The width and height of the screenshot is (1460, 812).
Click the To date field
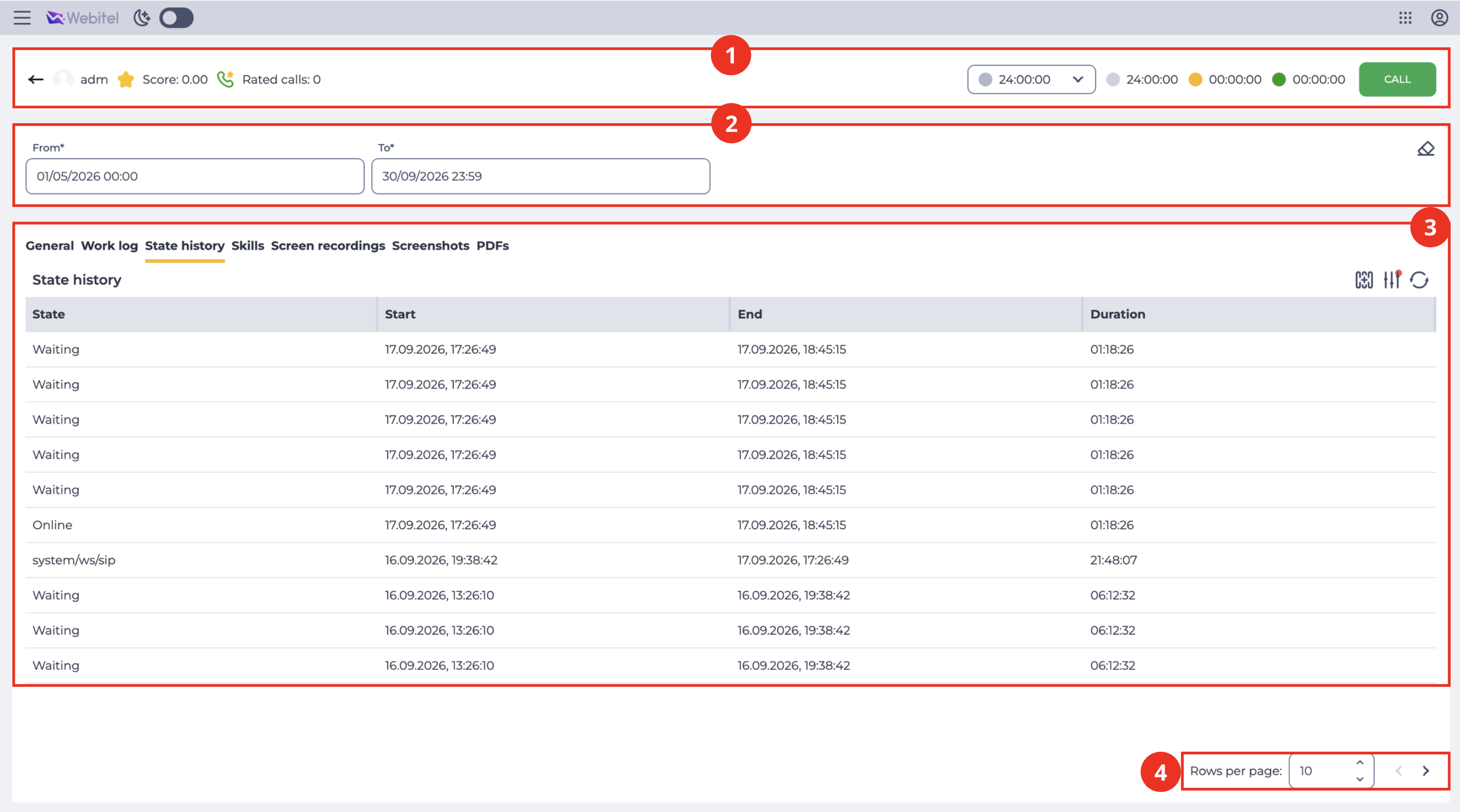(x=541, y=176)
